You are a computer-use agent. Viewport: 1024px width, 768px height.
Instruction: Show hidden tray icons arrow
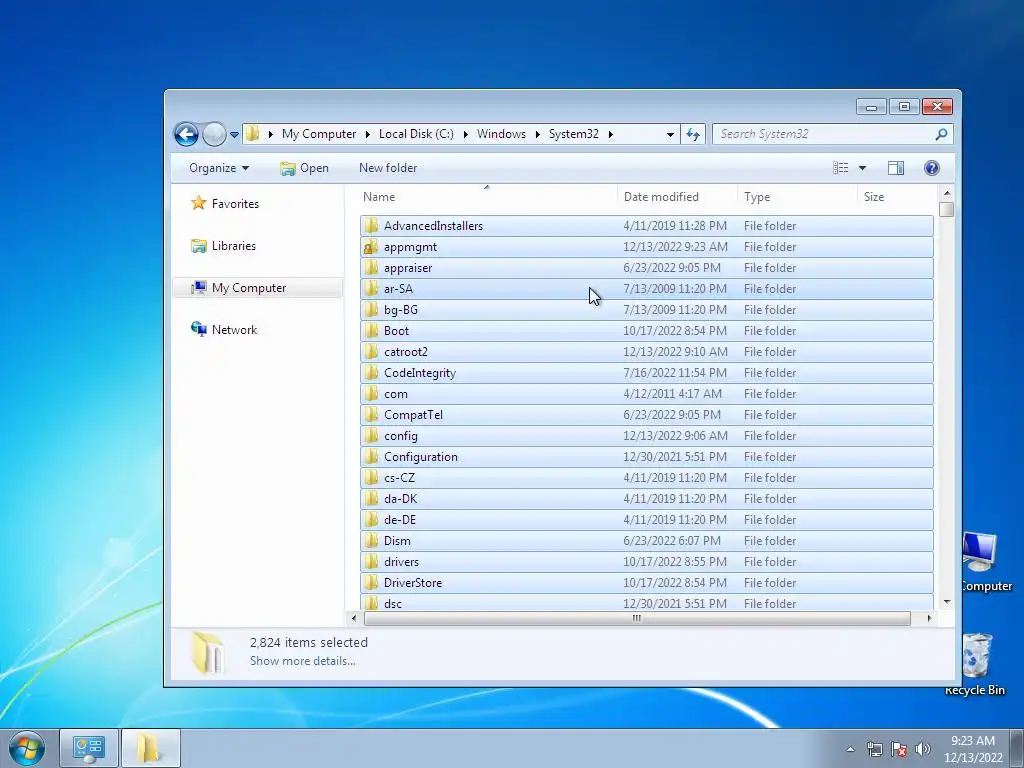point(850,749)
